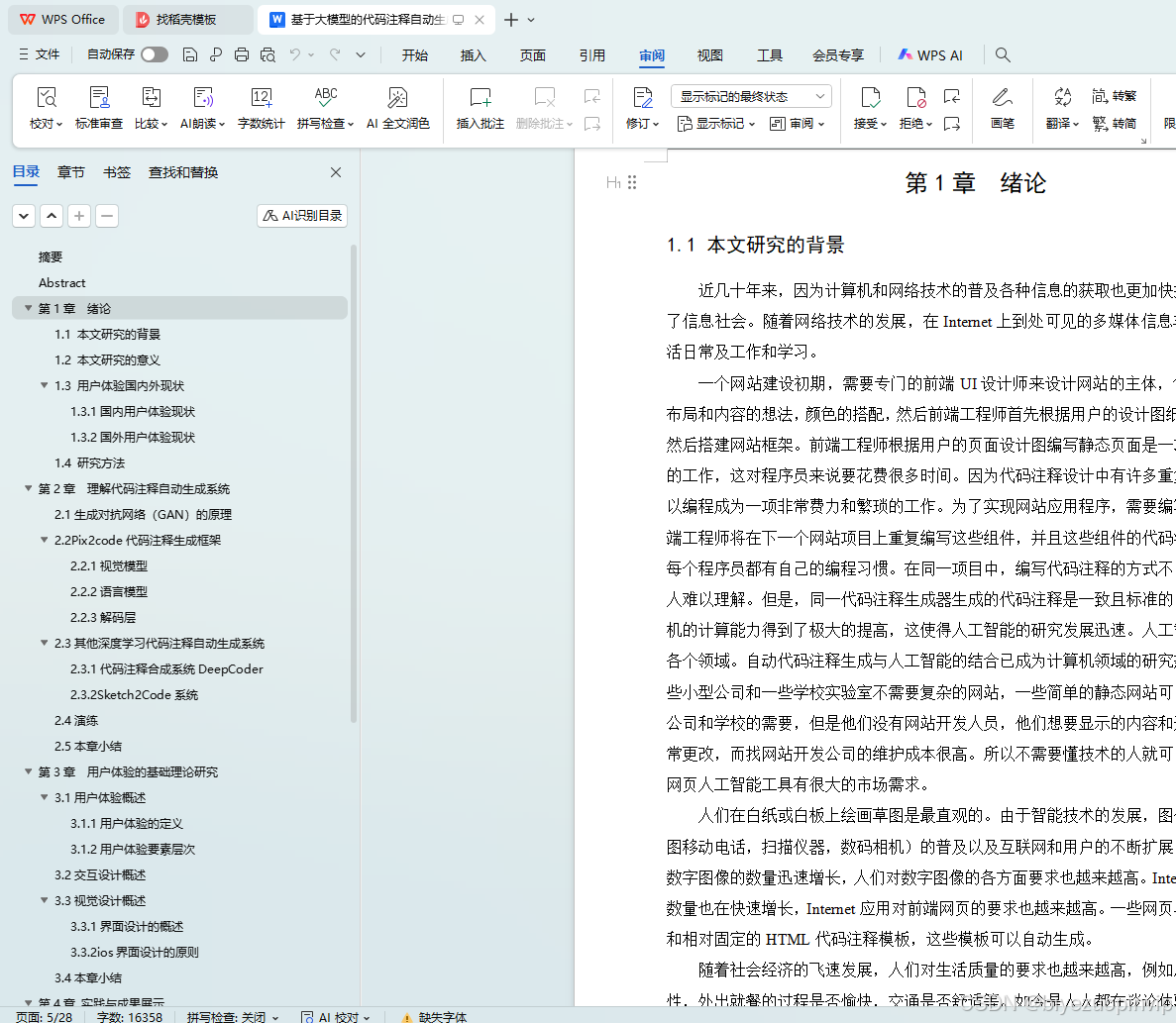This screenshot has height=1023, width=1176.
Task: Click the AI识别目录 button
Action: pos(301,215)
